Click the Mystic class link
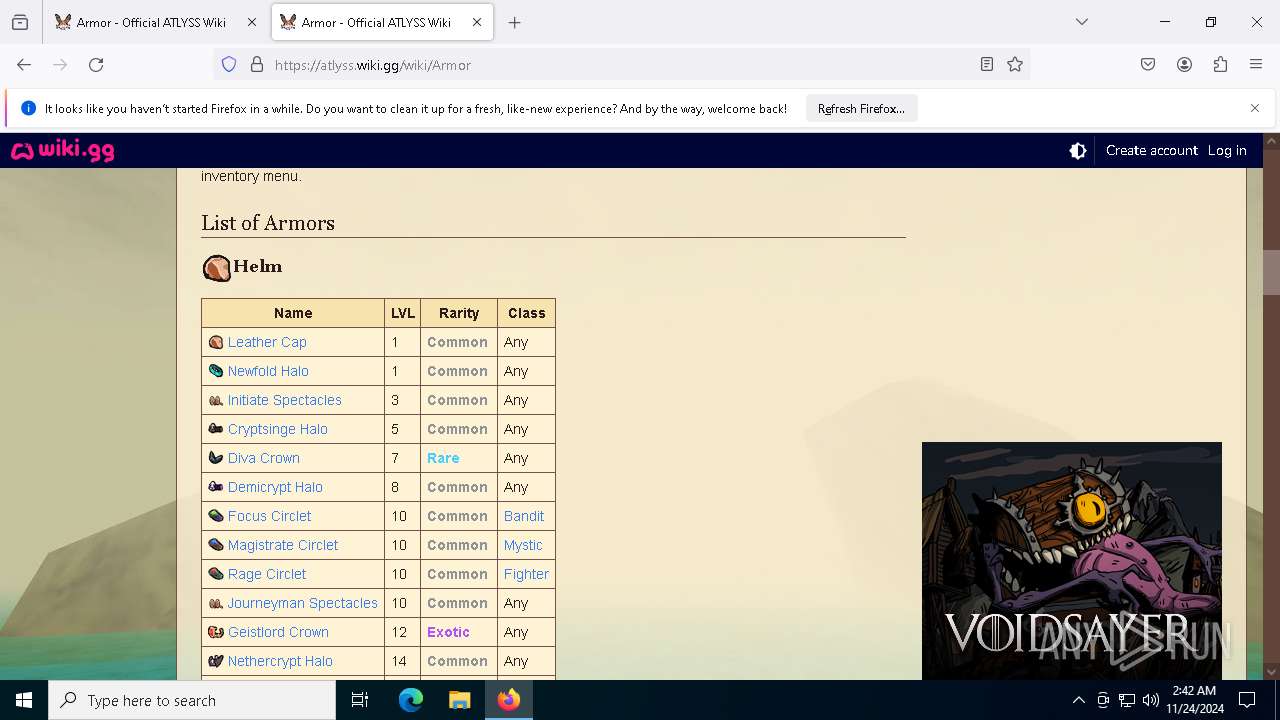This screenshot has width=1280, height=720. [x=523, y=545]
